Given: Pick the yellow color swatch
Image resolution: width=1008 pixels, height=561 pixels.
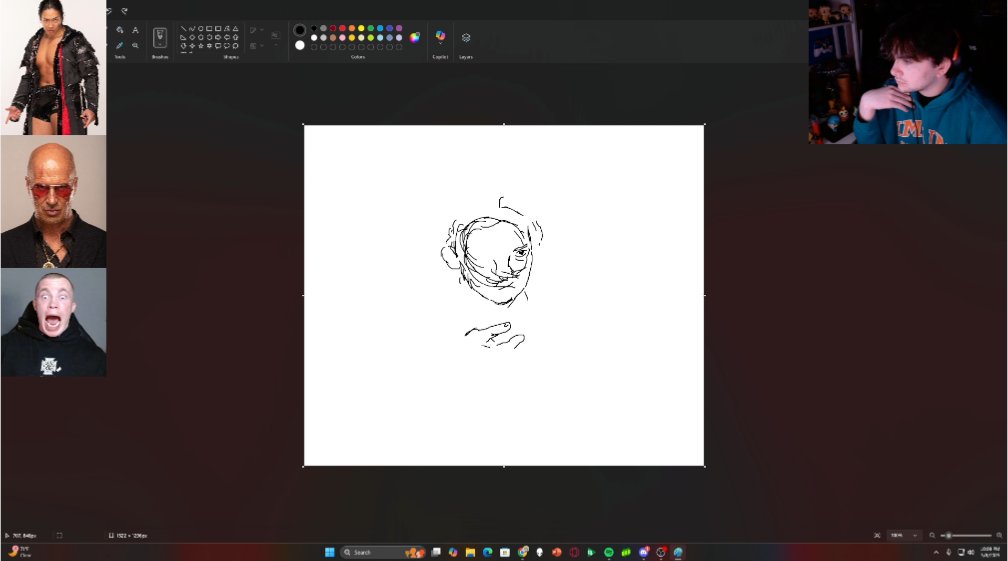Looking at the screenshot, I should point(361,28).
